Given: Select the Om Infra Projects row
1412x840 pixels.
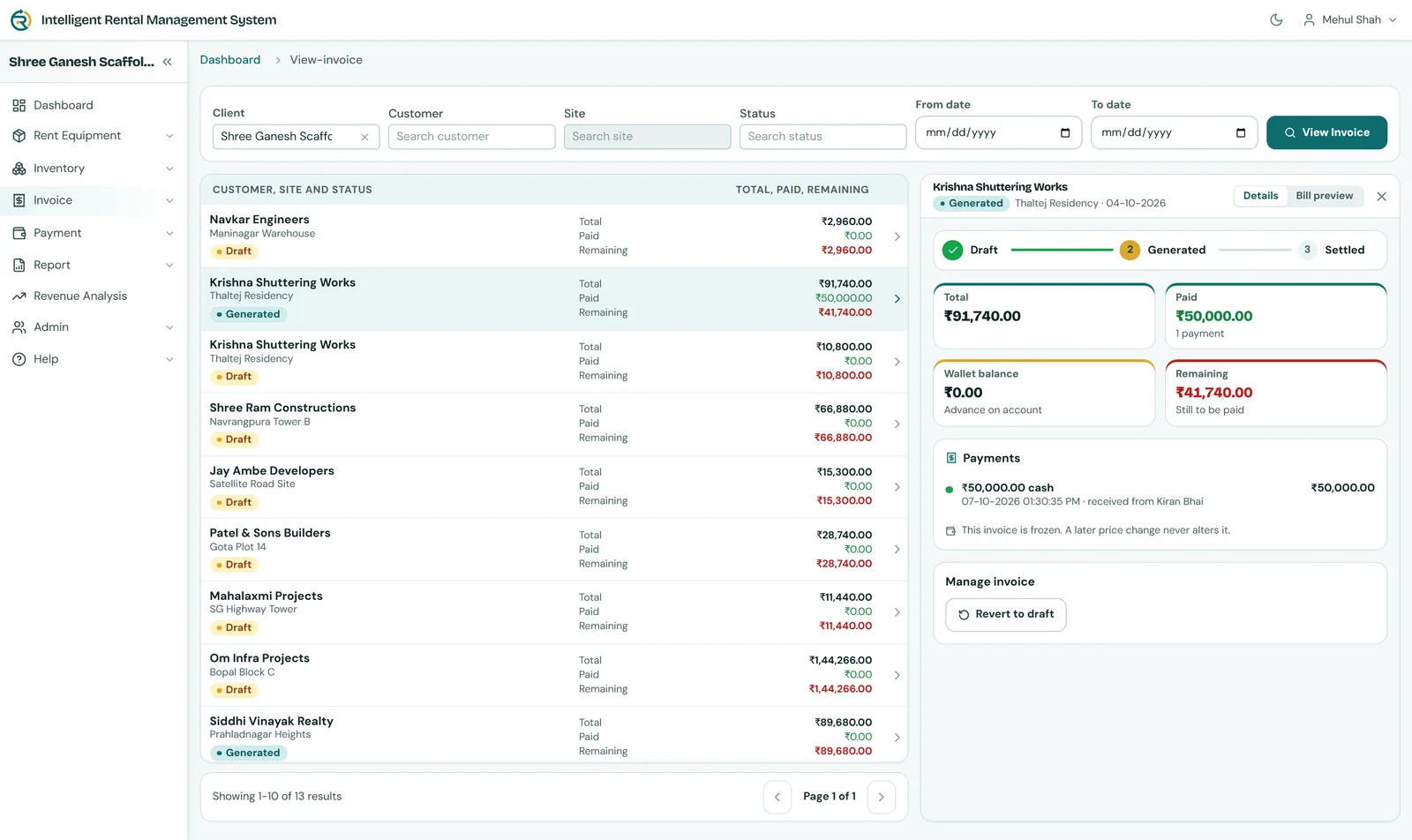Looking at the screenshot, I should (x=554, y=675).
